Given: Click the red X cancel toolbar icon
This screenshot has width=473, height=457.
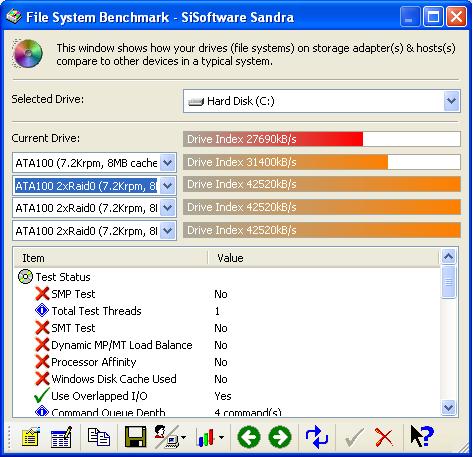Looking at the screenshot, I should click(384, 437).
